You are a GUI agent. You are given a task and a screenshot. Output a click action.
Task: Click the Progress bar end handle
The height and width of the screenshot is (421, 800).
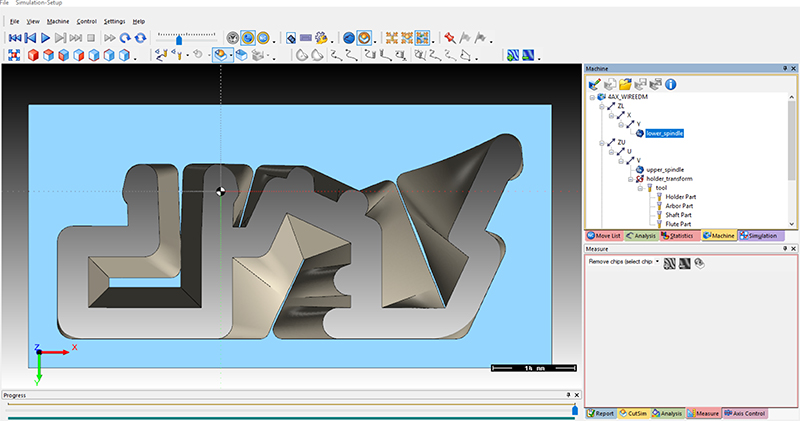[574, 409]
